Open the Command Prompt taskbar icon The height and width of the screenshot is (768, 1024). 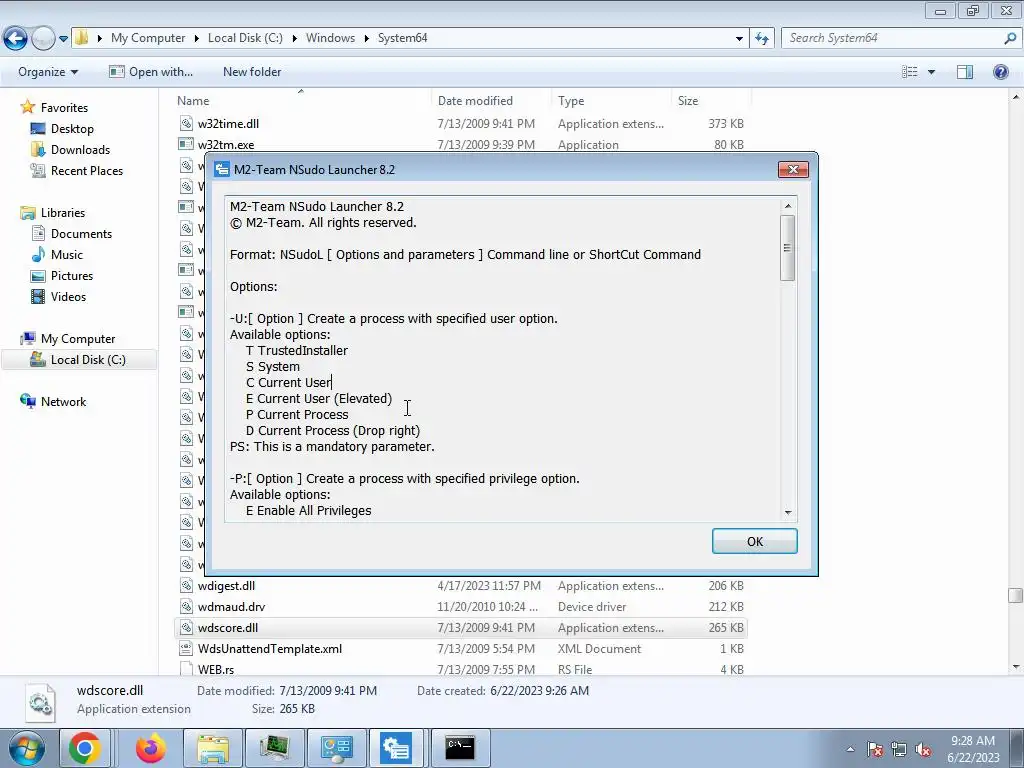click(x=460, y=748)
